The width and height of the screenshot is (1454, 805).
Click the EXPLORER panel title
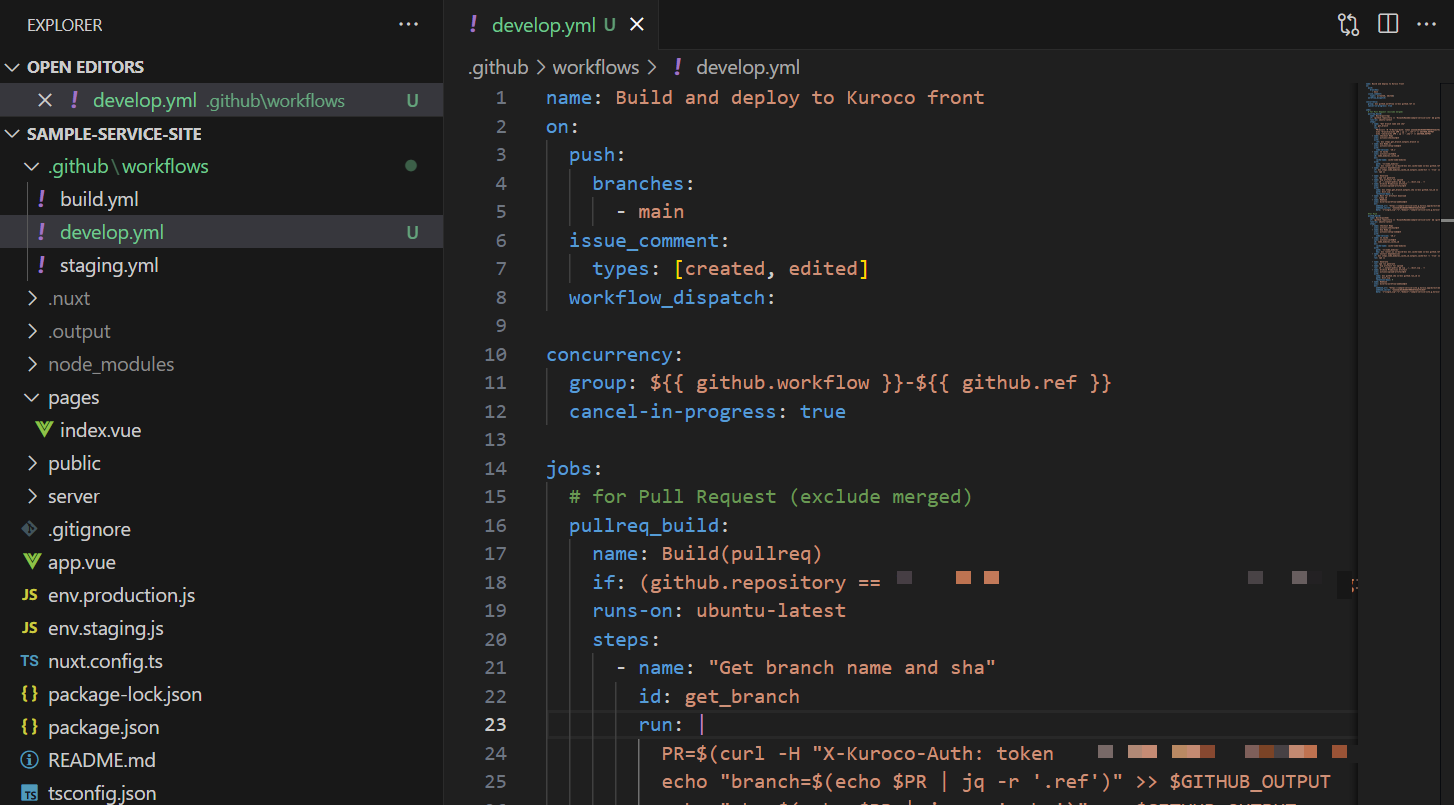click(x=65, y=25)
